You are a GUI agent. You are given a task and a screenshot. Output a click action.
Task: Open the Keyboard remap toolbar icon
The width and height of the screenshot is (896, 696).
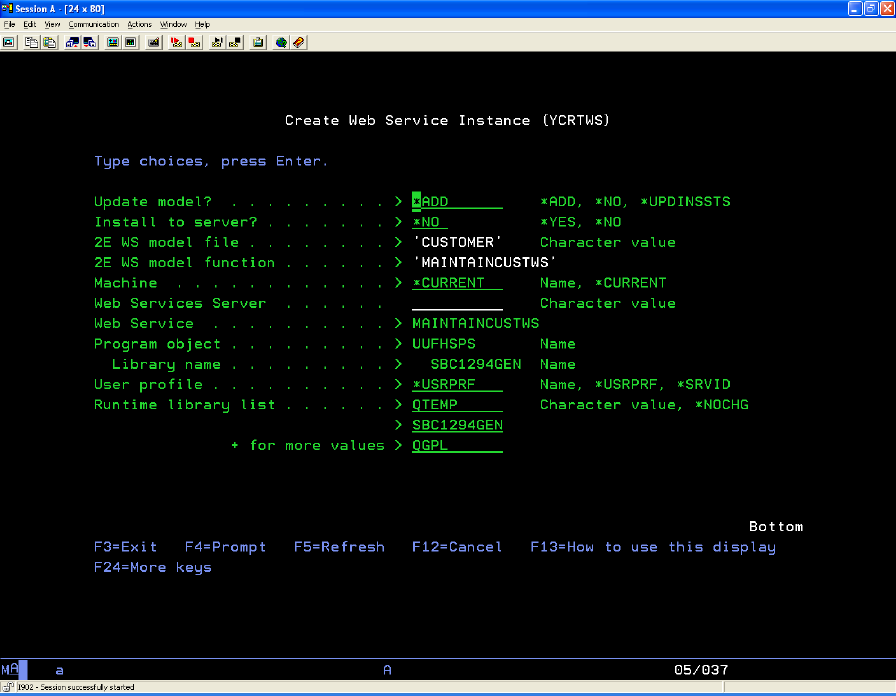pos(154,42)
